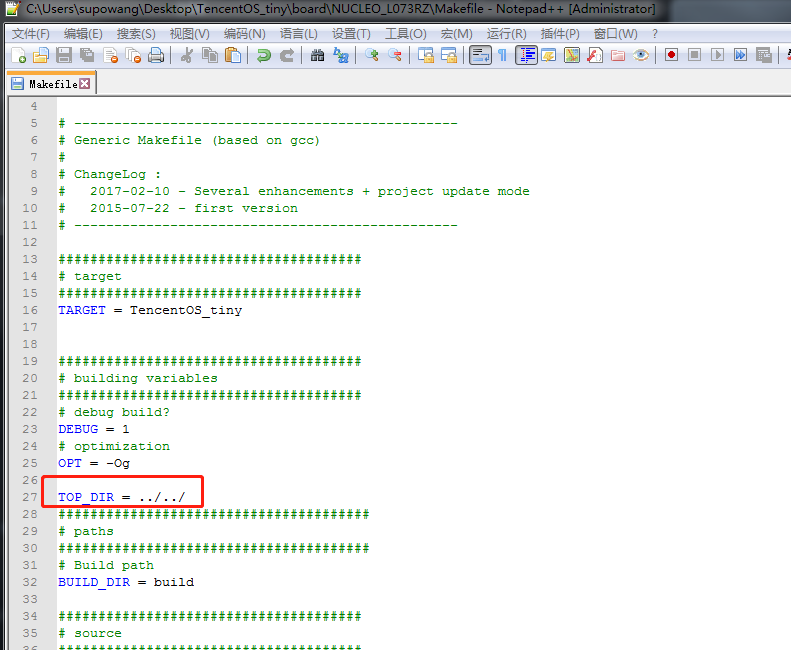Click the Print icon in toolbar
This screenshot has width=791, height=650.
[156, 56]
